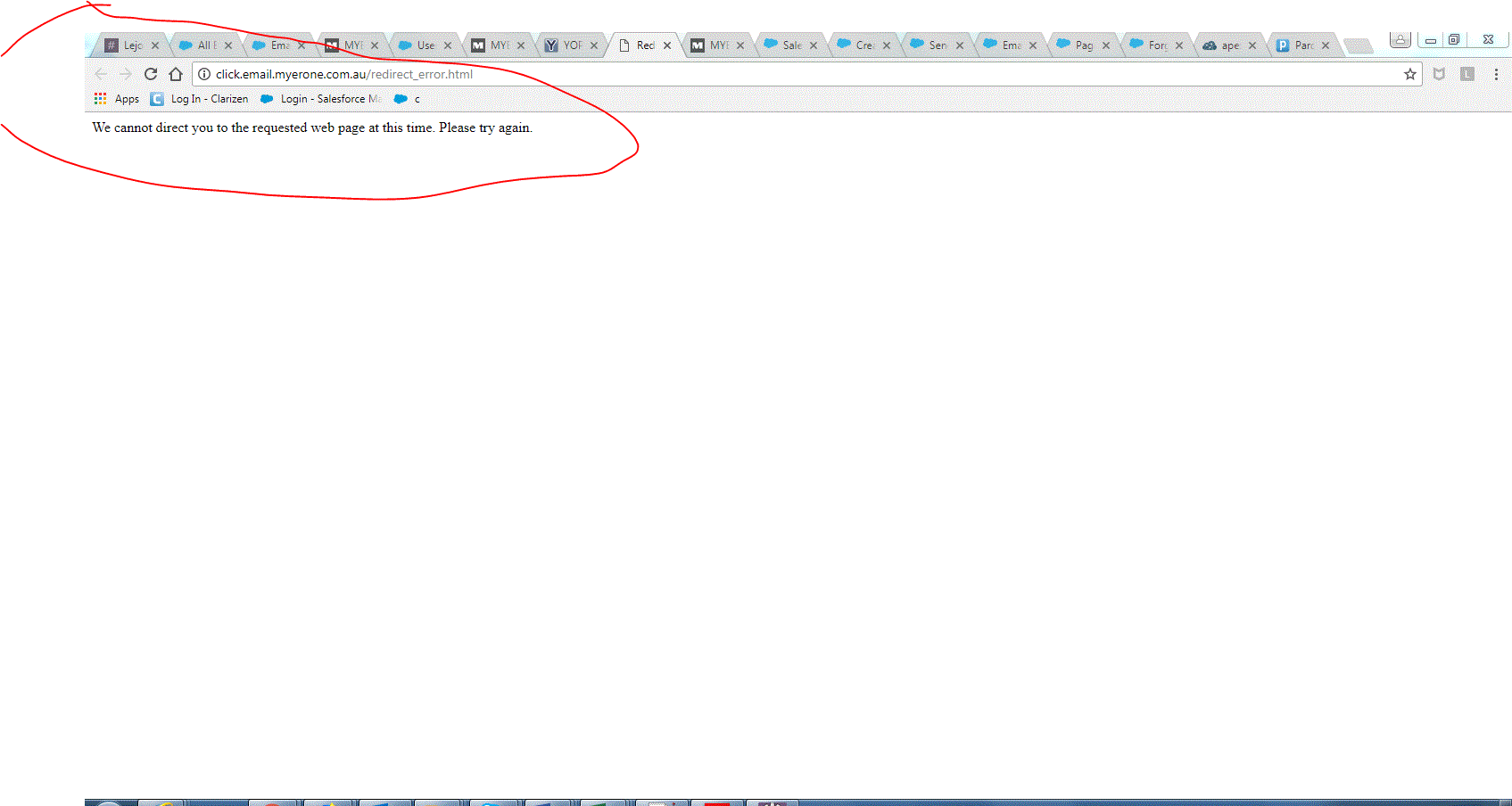
Task: Minimize the Chrome window
Action: click(x=1431, y=40)
